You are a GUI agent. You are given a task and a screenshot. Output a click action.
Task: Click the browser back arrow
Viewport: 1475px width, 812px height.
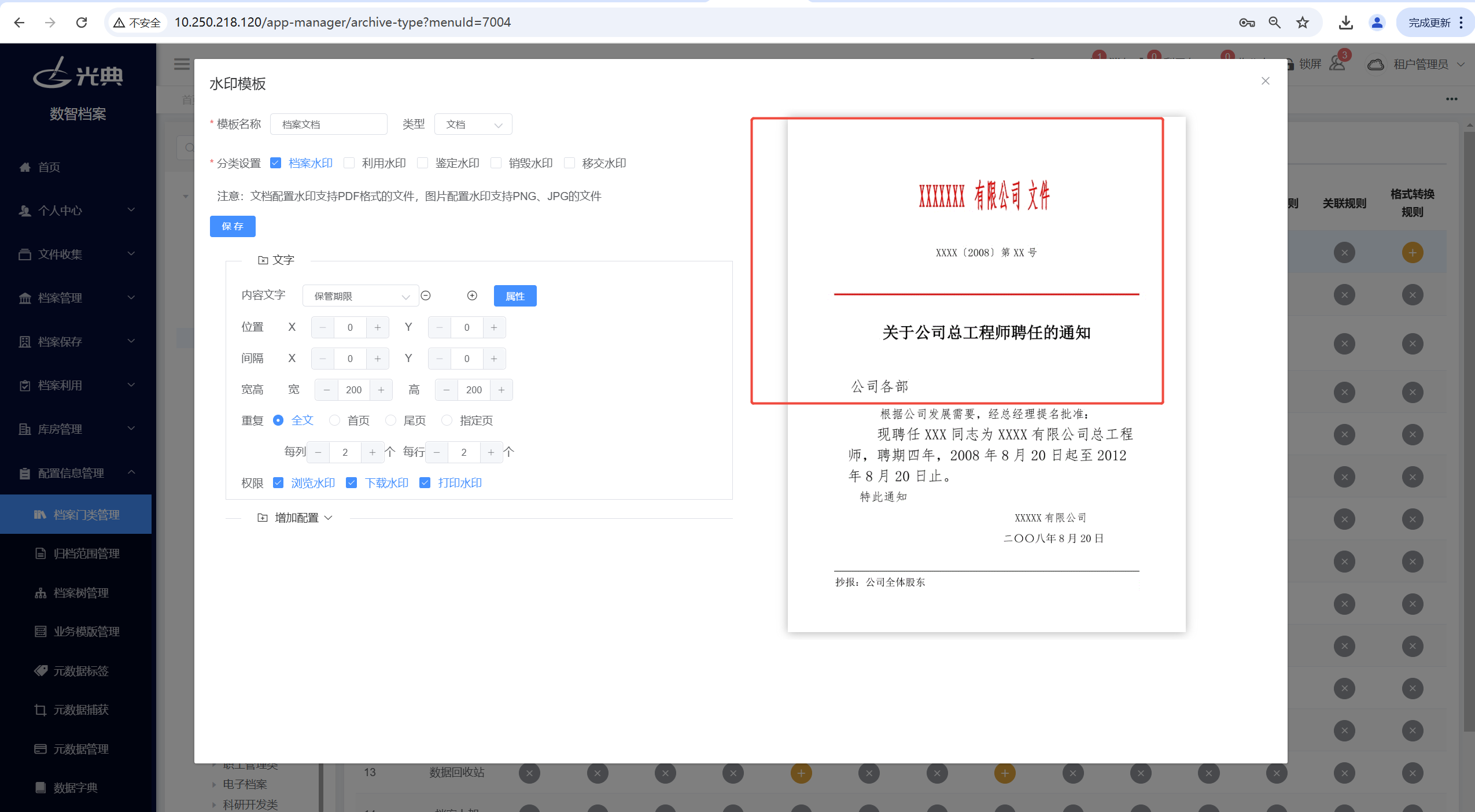tap(19, 23)
